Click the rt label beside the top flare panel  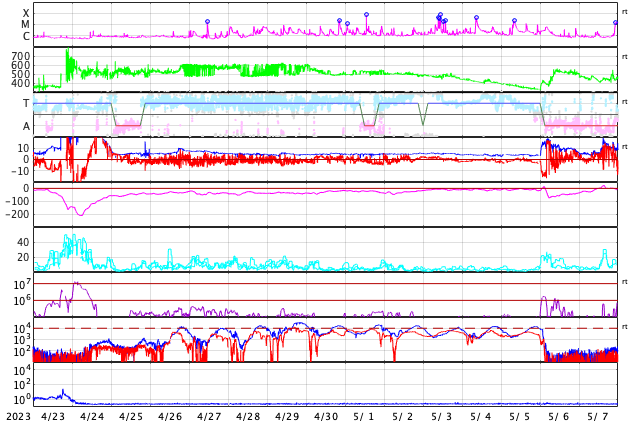[624, 12]
